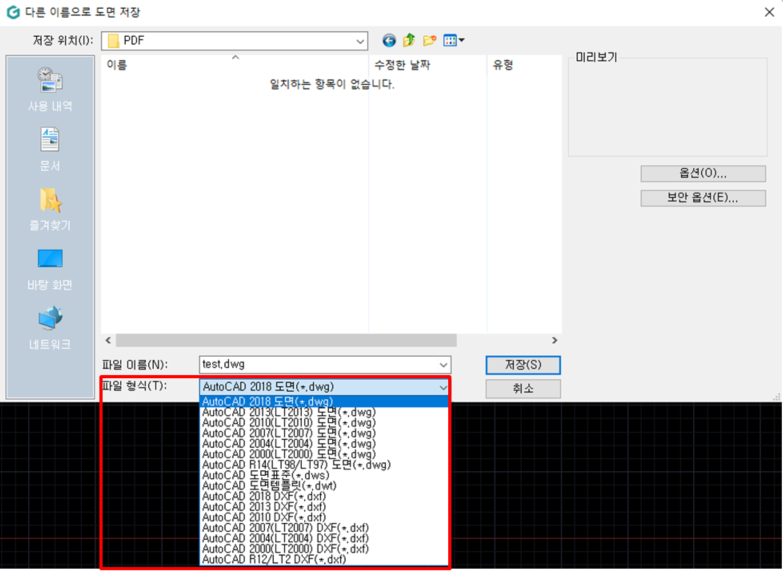Image resolution: width=783 pixels, height=571 pixels.
Task: Open 사용 내역 history in sidebar
Action: coord(50,89)
